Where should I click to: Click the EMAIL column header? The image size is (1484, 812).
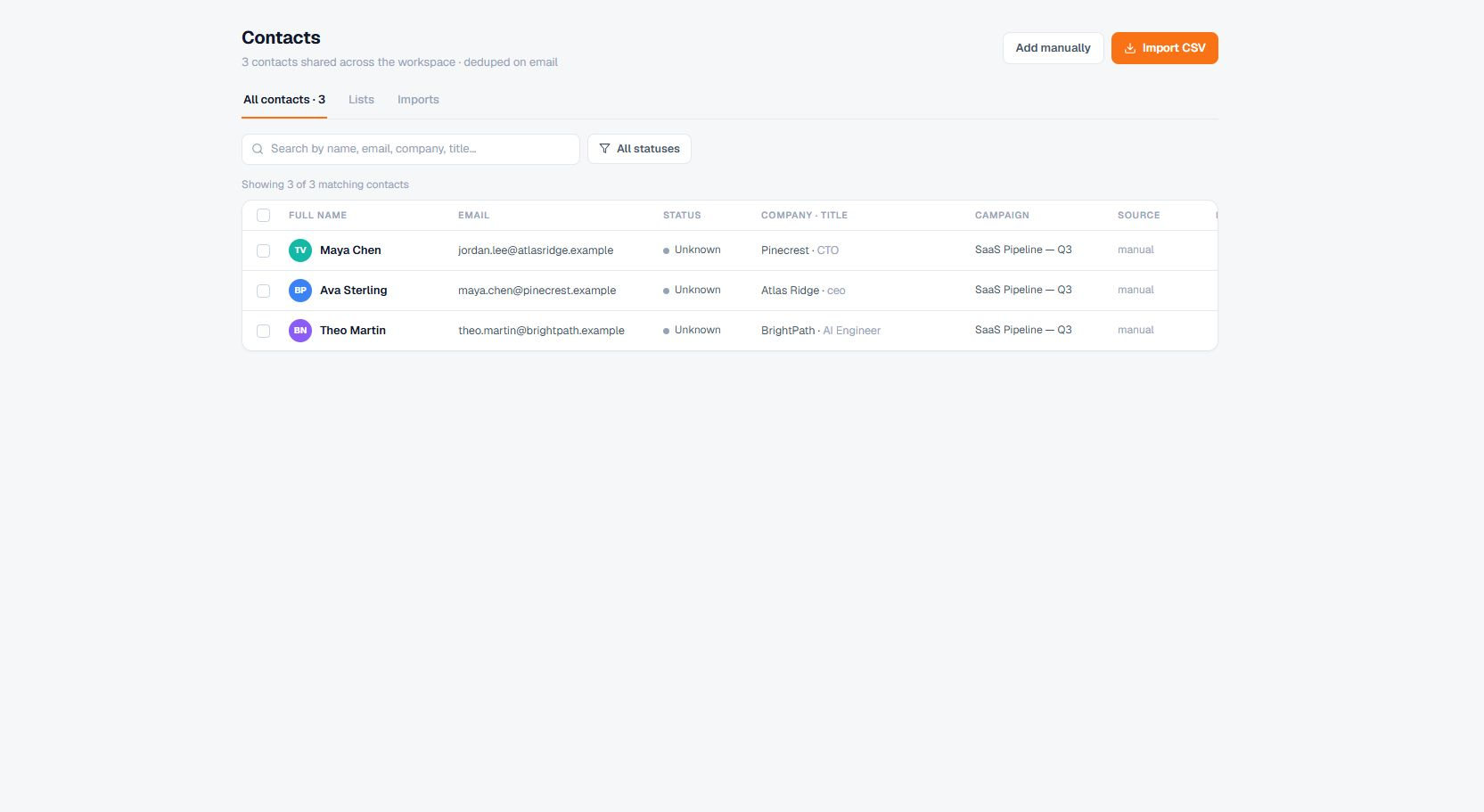473,215
